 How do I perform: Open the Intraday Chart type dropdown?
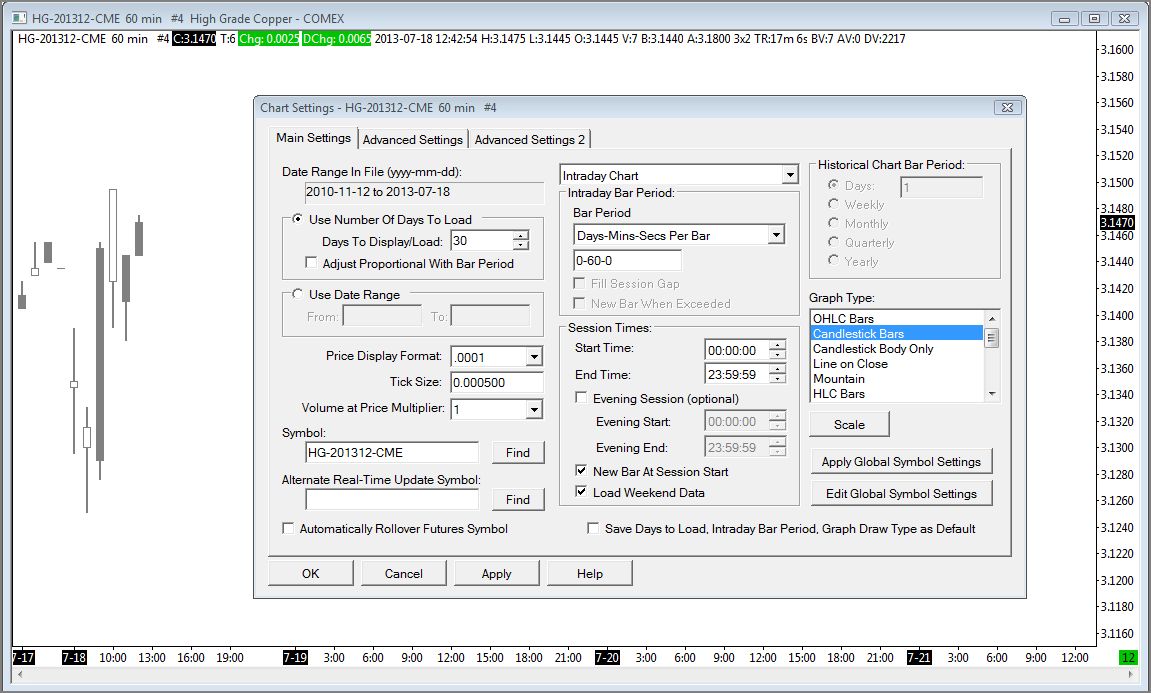(x=790, y=175)
